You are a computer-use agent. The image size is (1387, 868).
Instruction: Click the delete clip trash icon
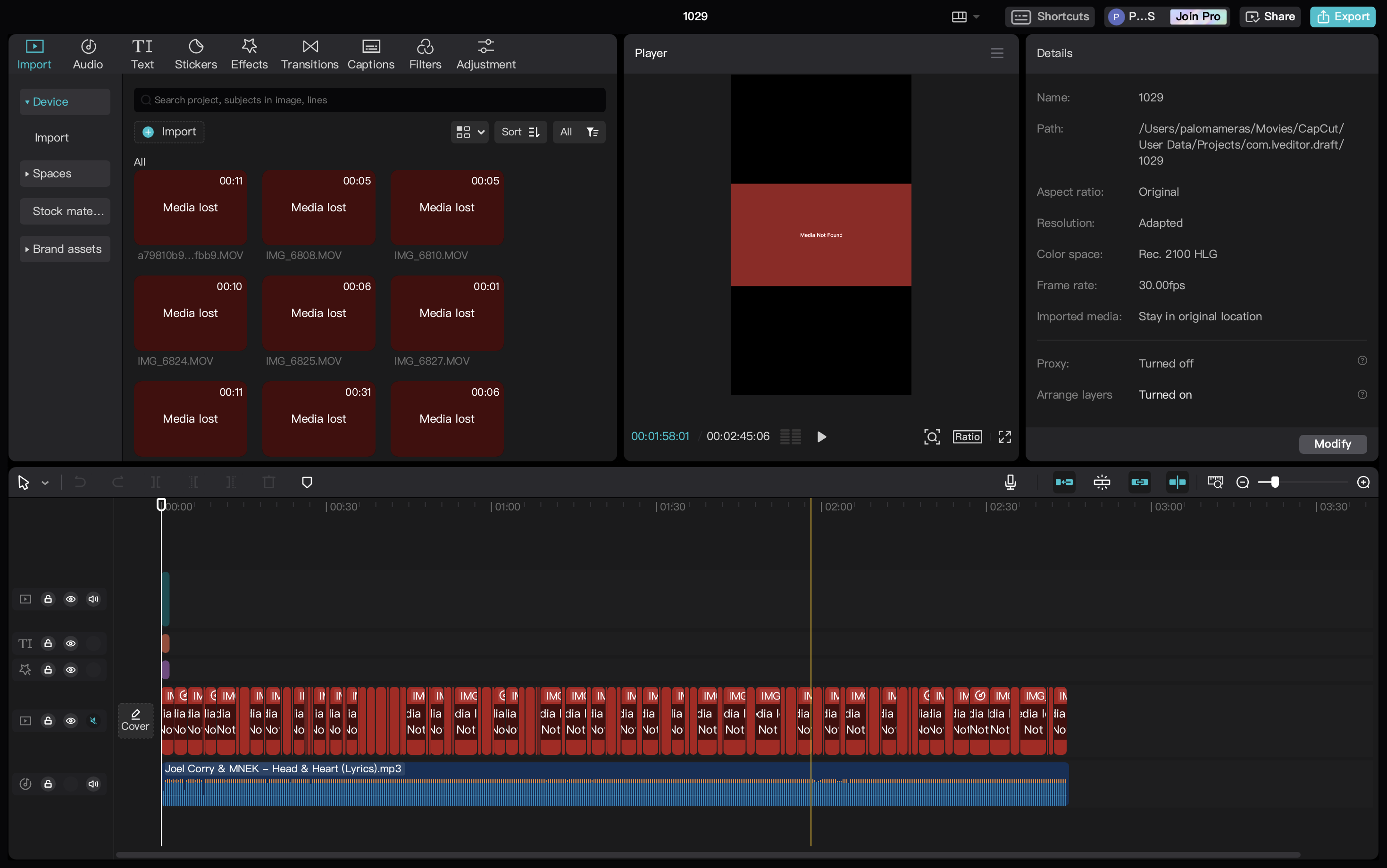point(269,482)
